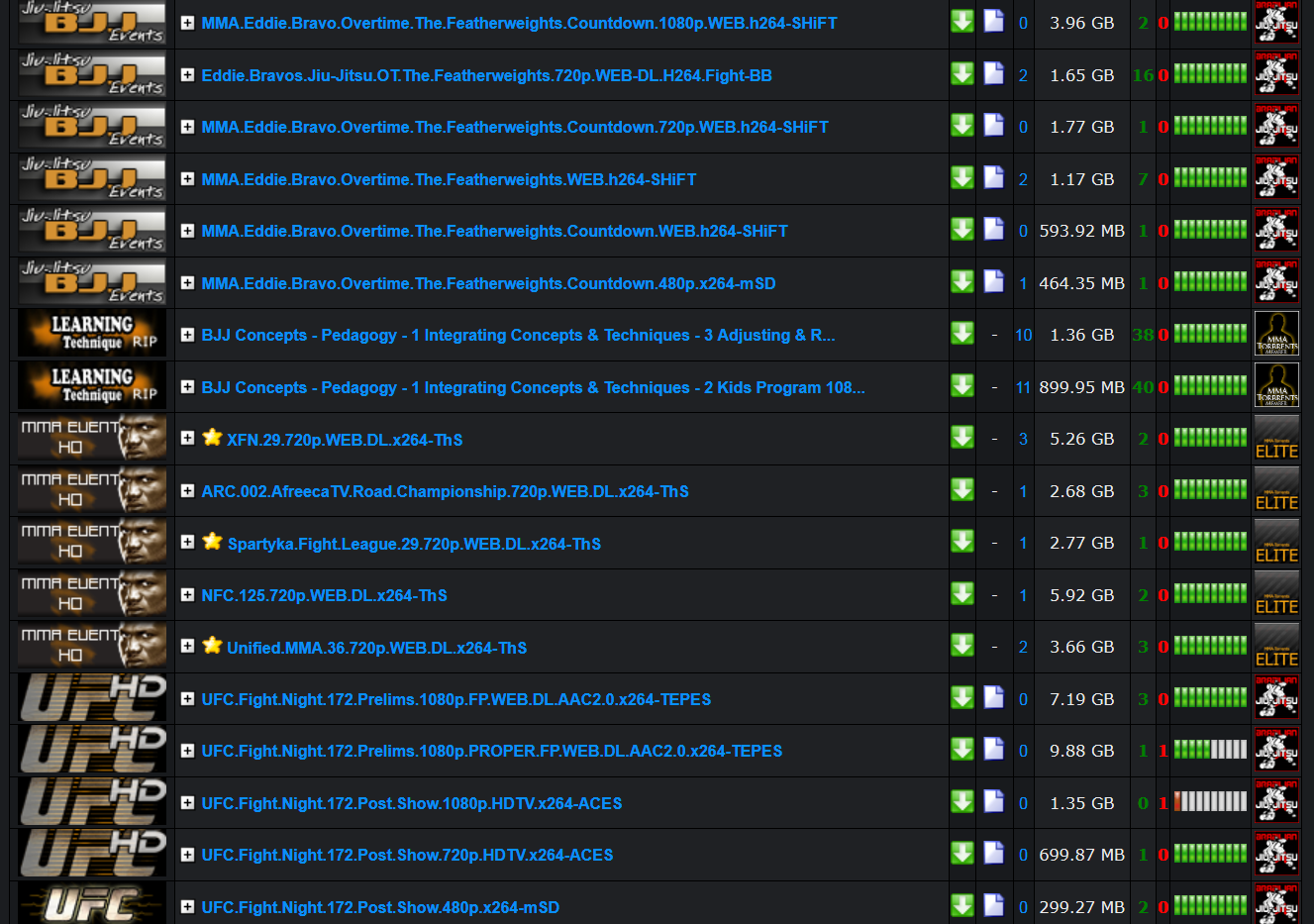The image size is (1314, 924).
Task: Click the ELITE uploader badge on NFC.125 row
Action: click(x=1276, y=594)
